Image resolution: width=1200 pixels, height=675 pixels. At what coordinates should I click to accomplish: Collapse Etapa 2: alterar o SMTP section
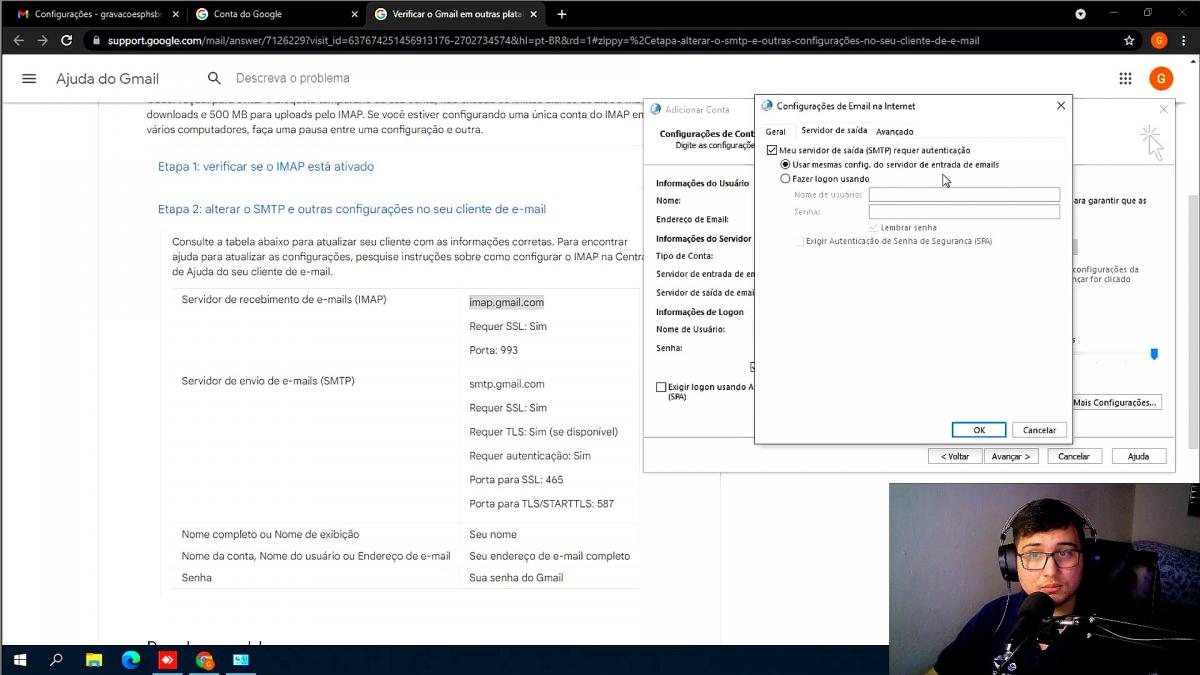pyautogui.click(x=352, y=209)
